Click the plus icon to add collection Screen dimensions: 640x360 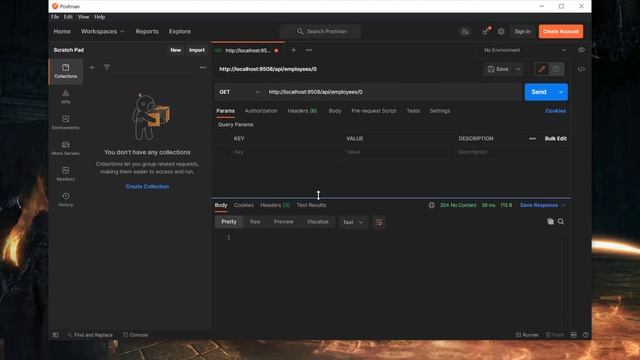92,67
